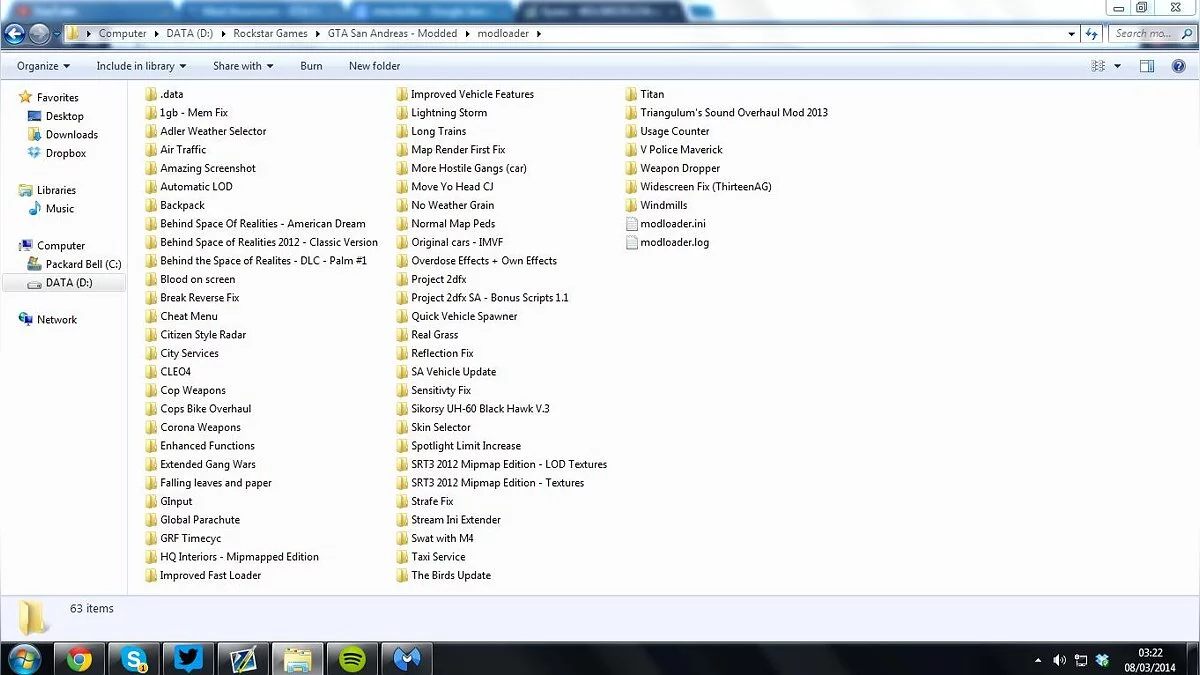The width and height of the screenshot is (1200, 675).
Task: Expand the address bar history dropdown
Action: point(1071,33)
